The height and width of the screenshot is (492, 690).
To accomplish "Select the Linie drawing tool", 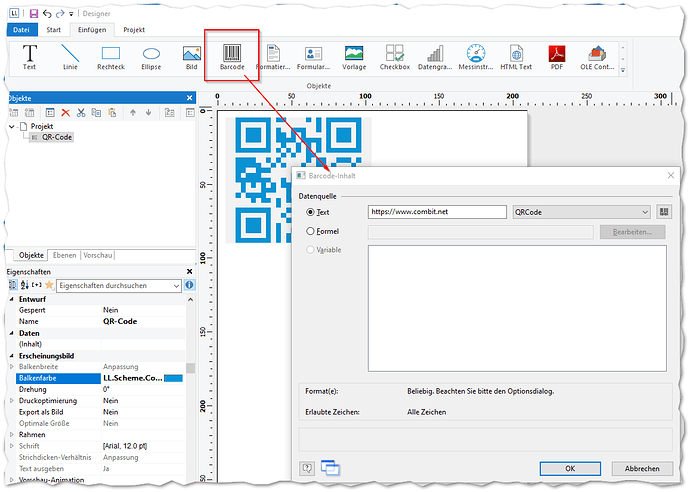I will pyautogui.click(x=70, y=57).
